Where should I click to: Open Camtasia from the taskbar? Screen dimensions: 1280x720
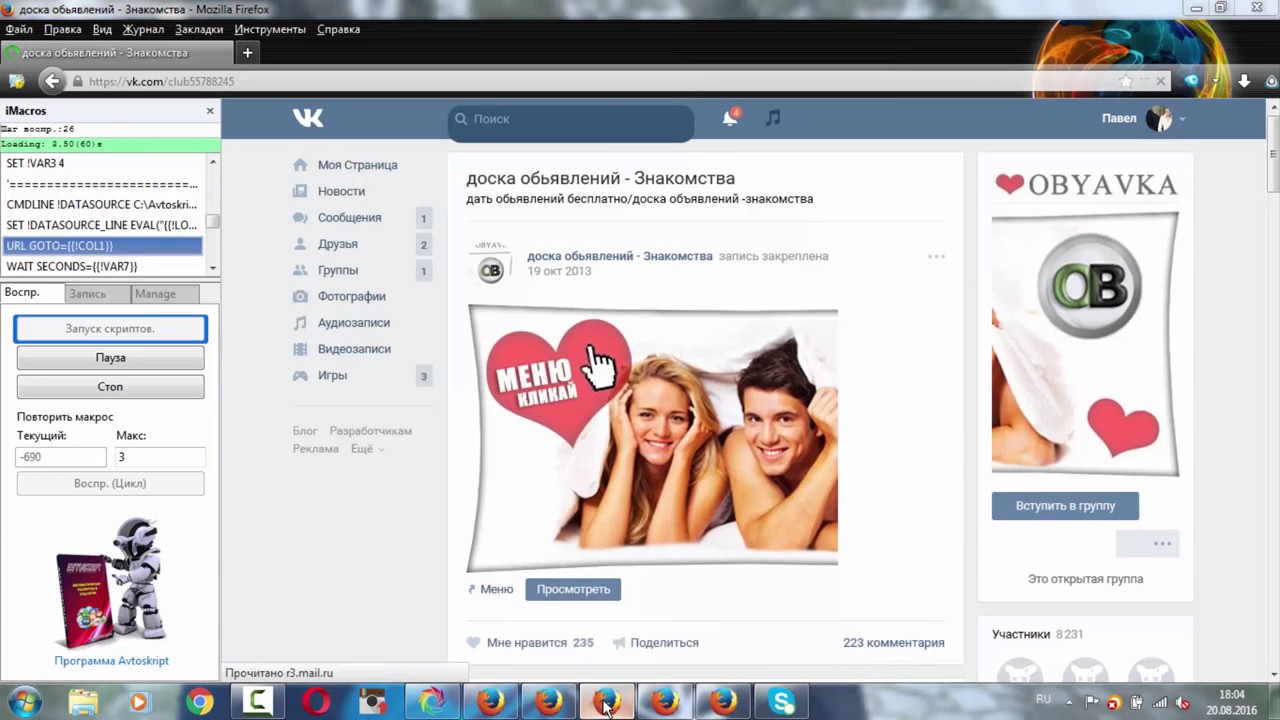pos(258,702)
